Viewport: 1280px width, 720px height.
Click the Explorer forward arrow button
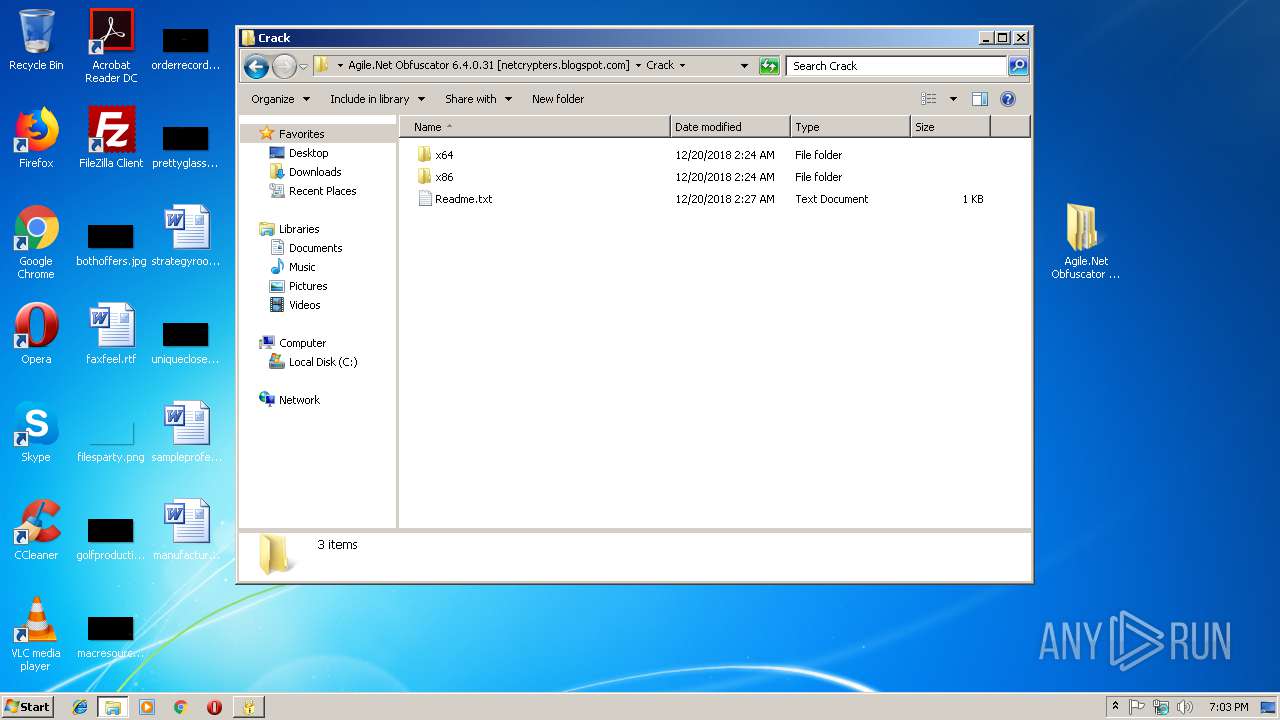(284, 66)
